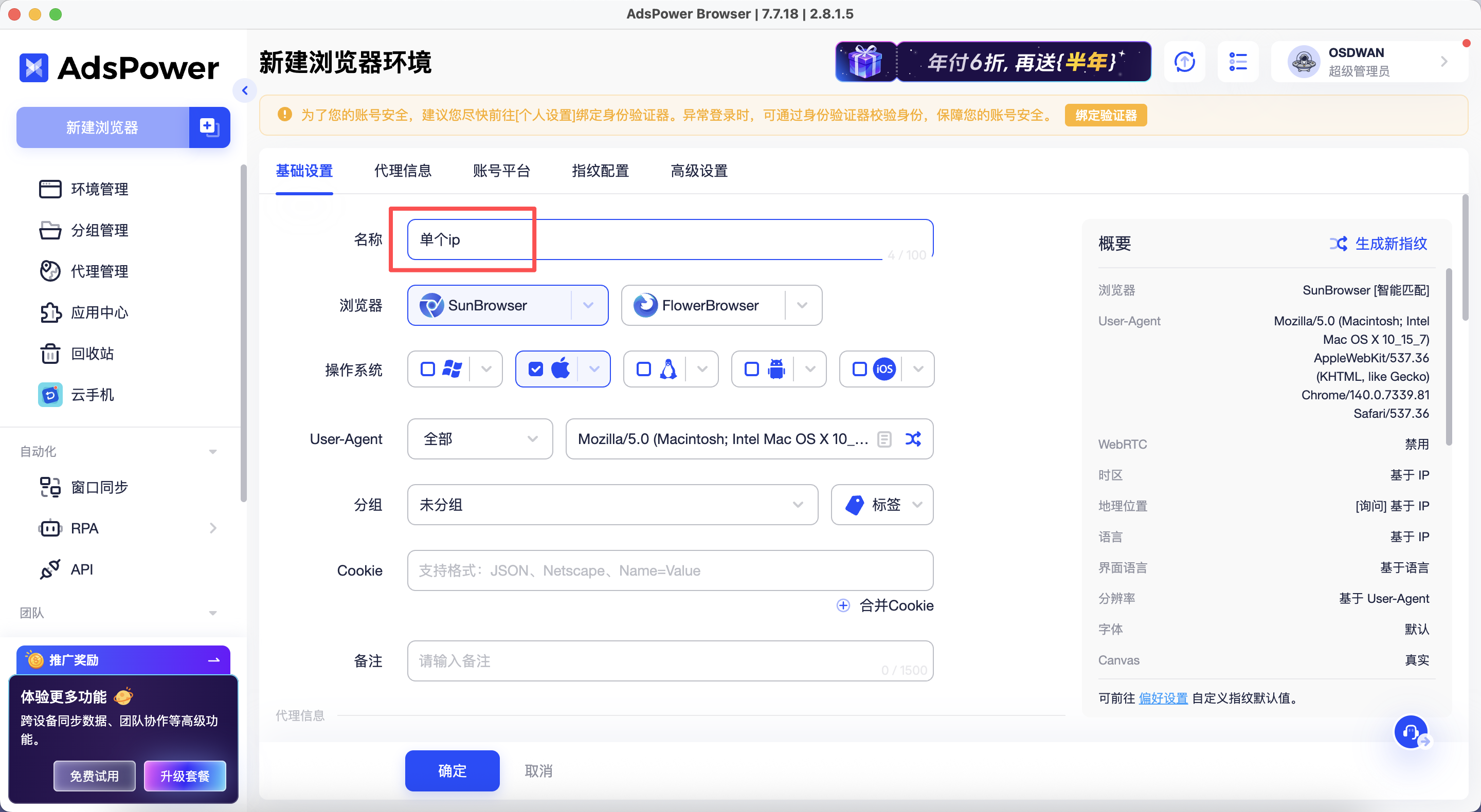This screenshot has height=812, width=1481.
Task: Click the gift promotion banner icon
Action: click(x=865, y=62)
